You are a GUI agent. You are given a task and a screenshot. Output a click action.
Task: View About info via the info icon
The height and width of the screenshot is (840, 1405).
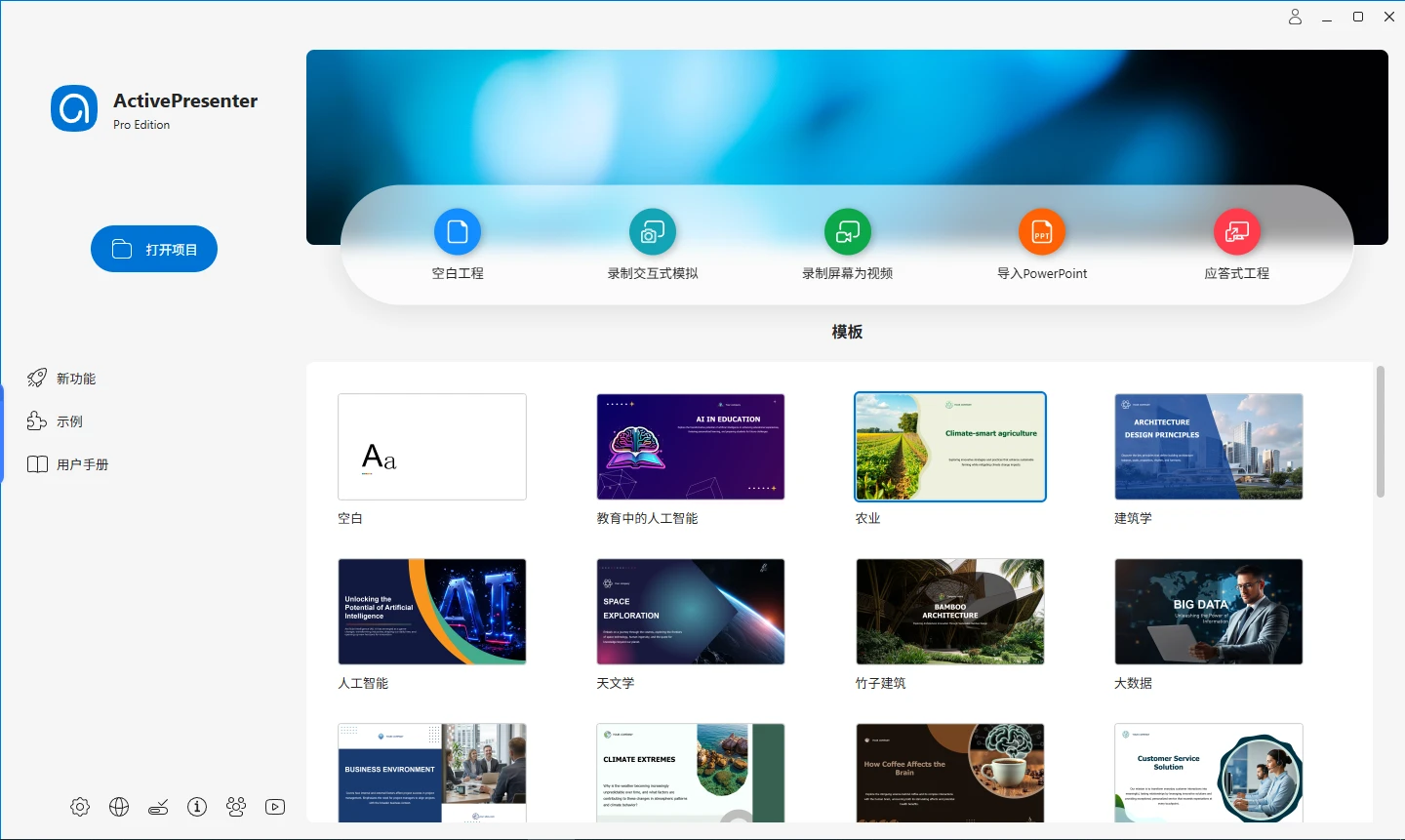196,807
